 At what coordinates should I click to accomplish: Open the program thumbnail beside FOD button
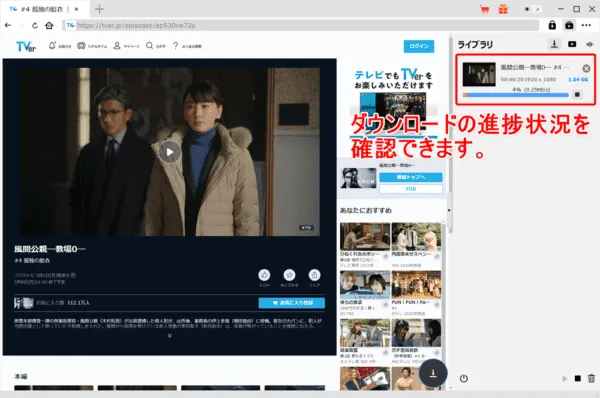[x=358, y=178]
